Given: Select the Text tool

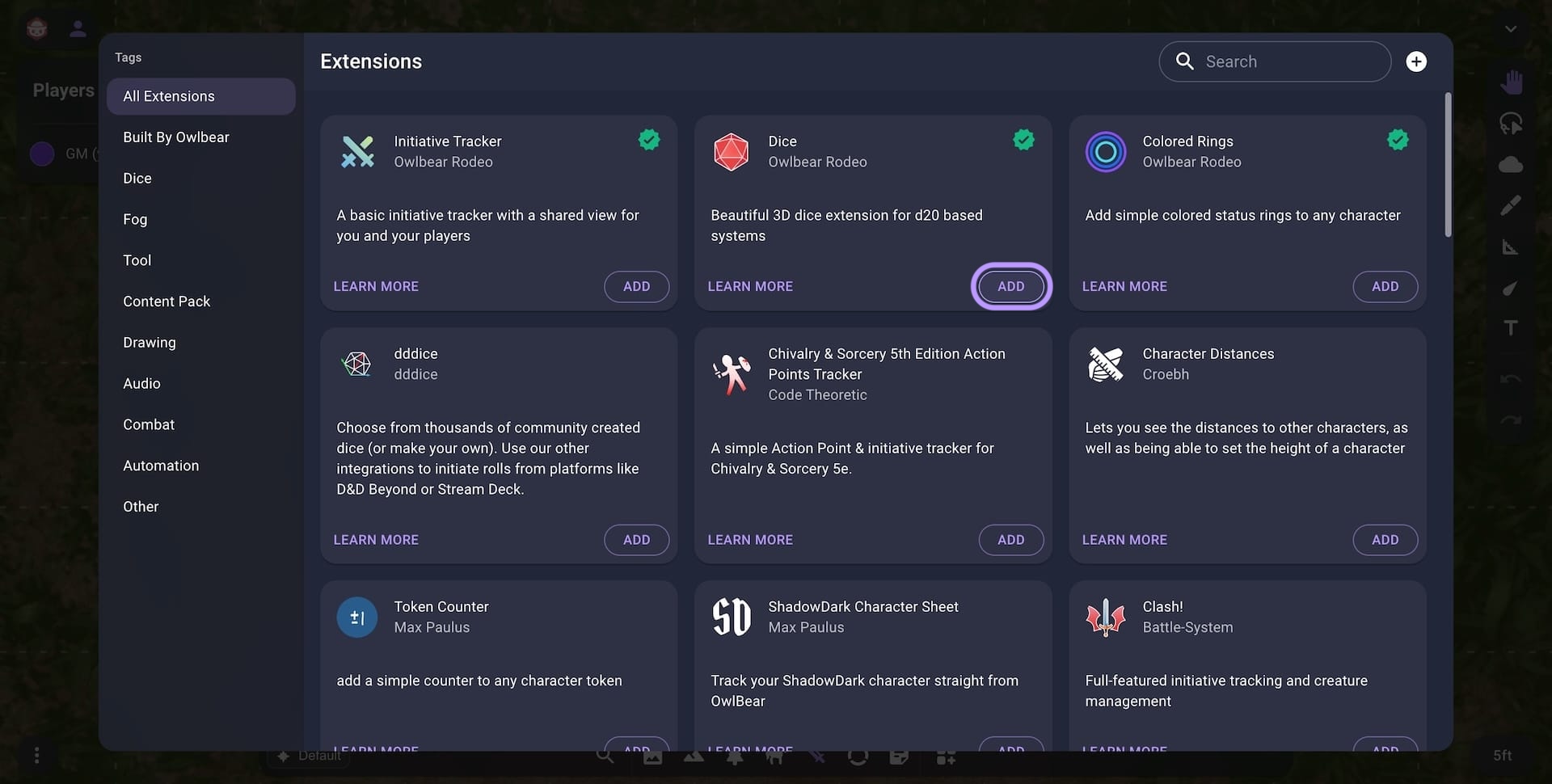Looking at the screenshot, I should (x=1511, y=327).
